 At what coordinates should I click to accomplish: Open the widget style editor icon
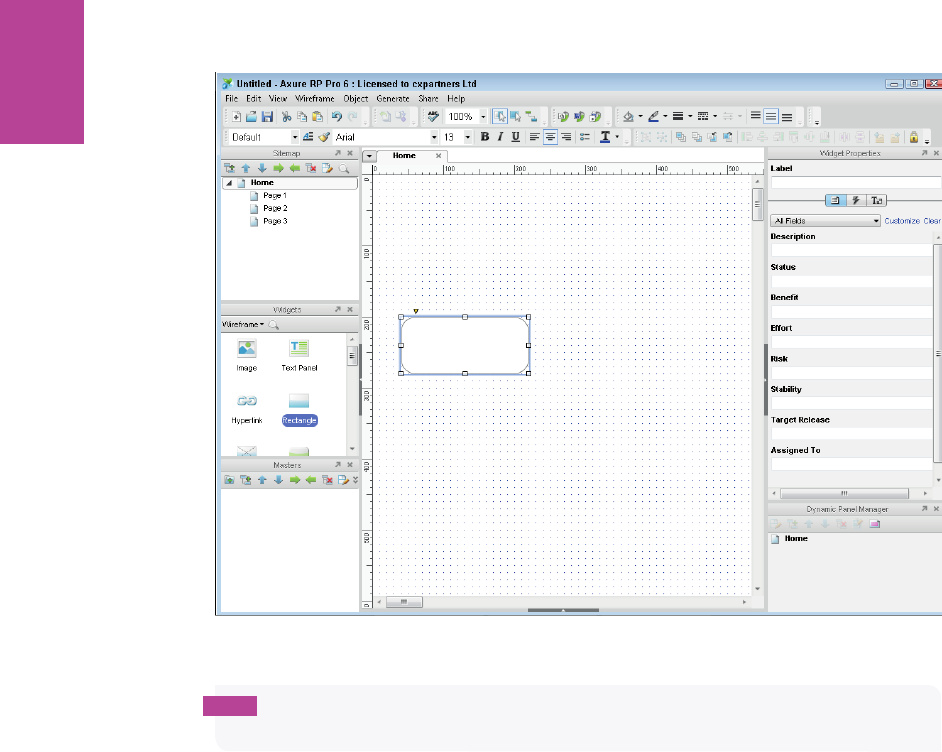point(308,137)
